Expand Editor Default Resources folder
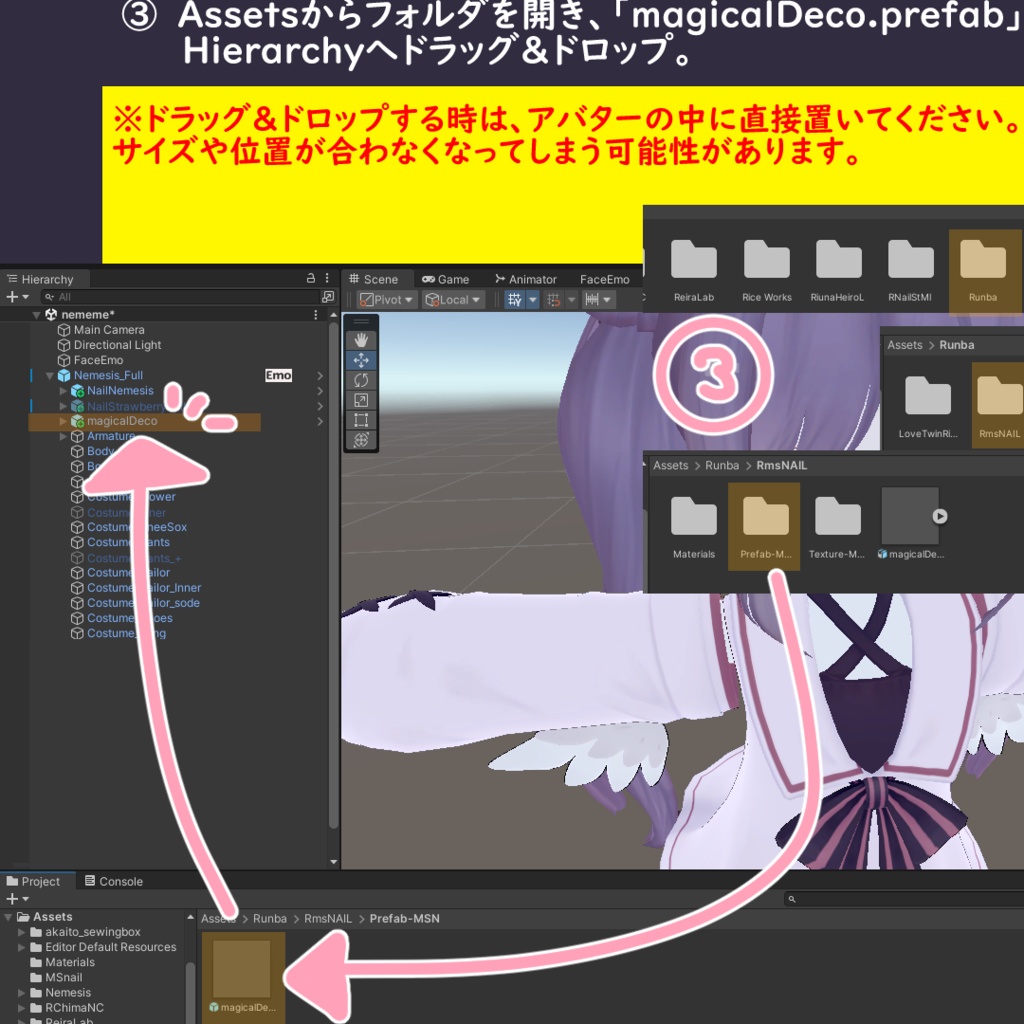The width and height of the screenshot is (1024, 1024). [22, 947]
